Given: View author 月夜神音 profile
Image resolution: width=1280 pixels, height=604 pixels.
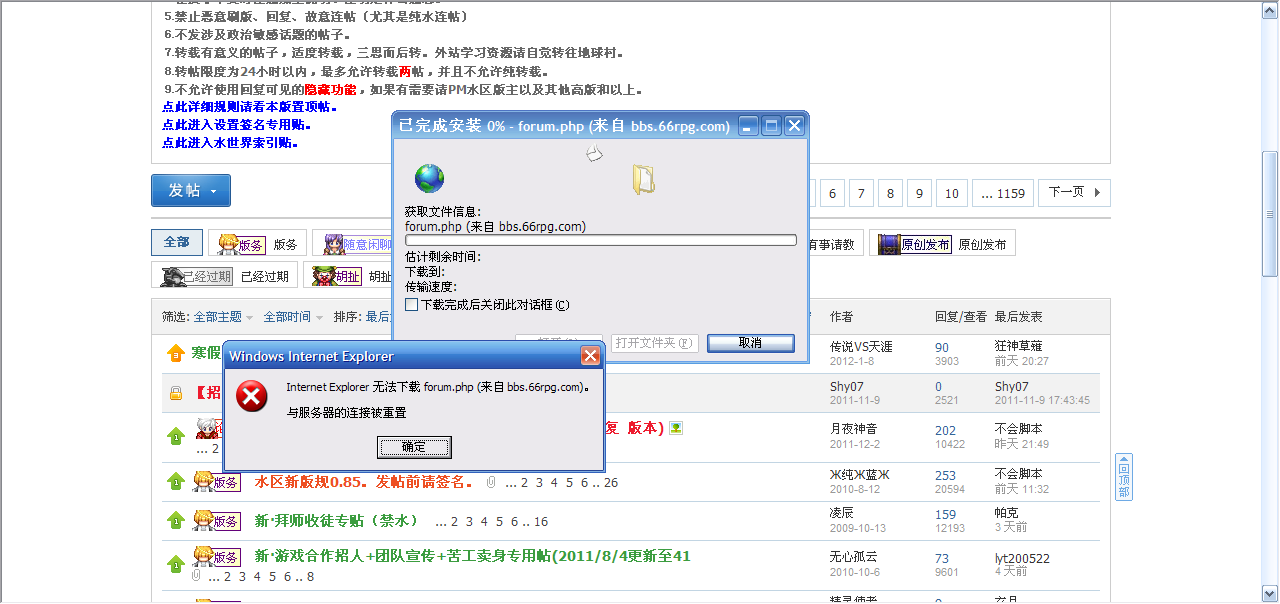Looking at the screenshot, I should click(x=855, y=428).
